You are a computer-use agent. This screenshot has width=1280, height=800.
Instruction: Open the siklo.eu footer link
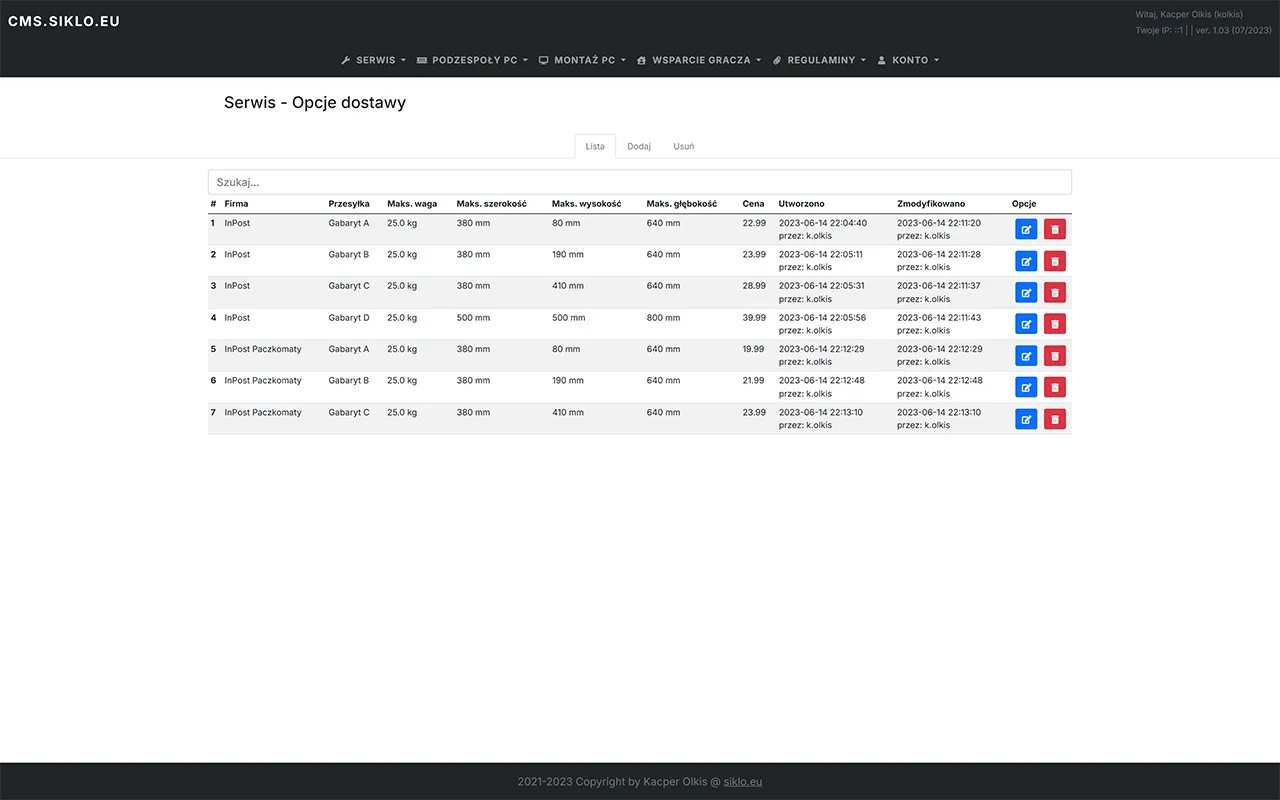point(742,781)
